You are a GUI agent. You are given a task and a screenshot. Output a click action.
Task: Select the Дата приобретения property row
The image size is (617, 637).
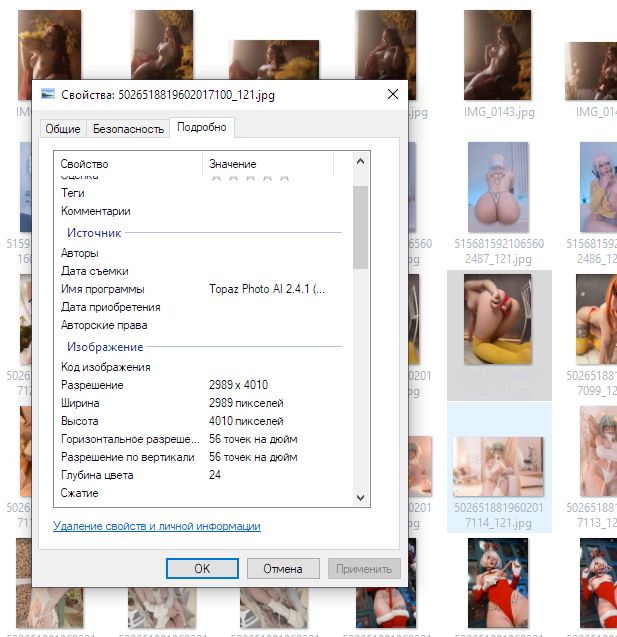(201, 307)
